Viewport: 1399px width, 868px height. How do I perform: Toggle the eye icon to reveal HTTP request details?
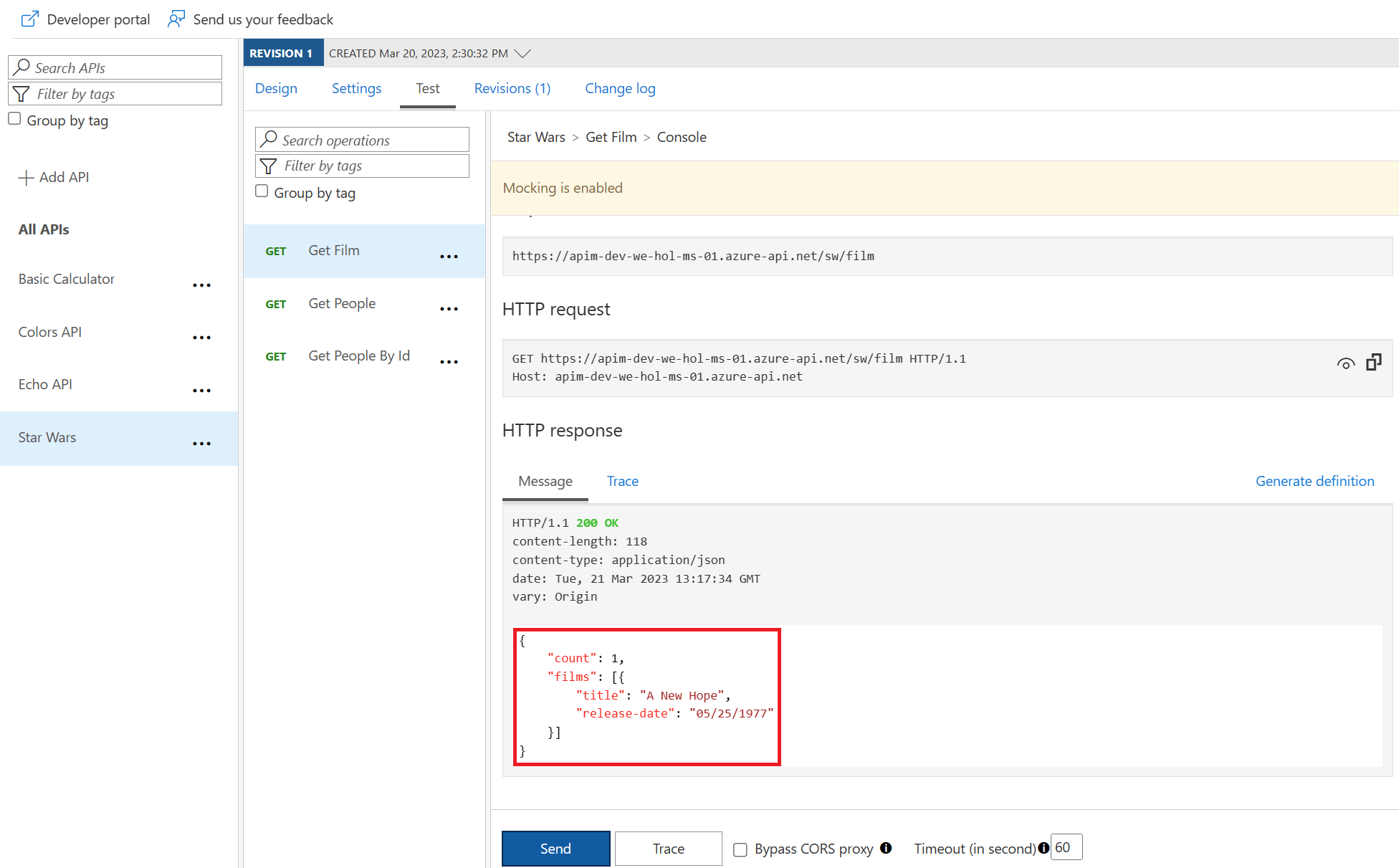coord(1346,364)
